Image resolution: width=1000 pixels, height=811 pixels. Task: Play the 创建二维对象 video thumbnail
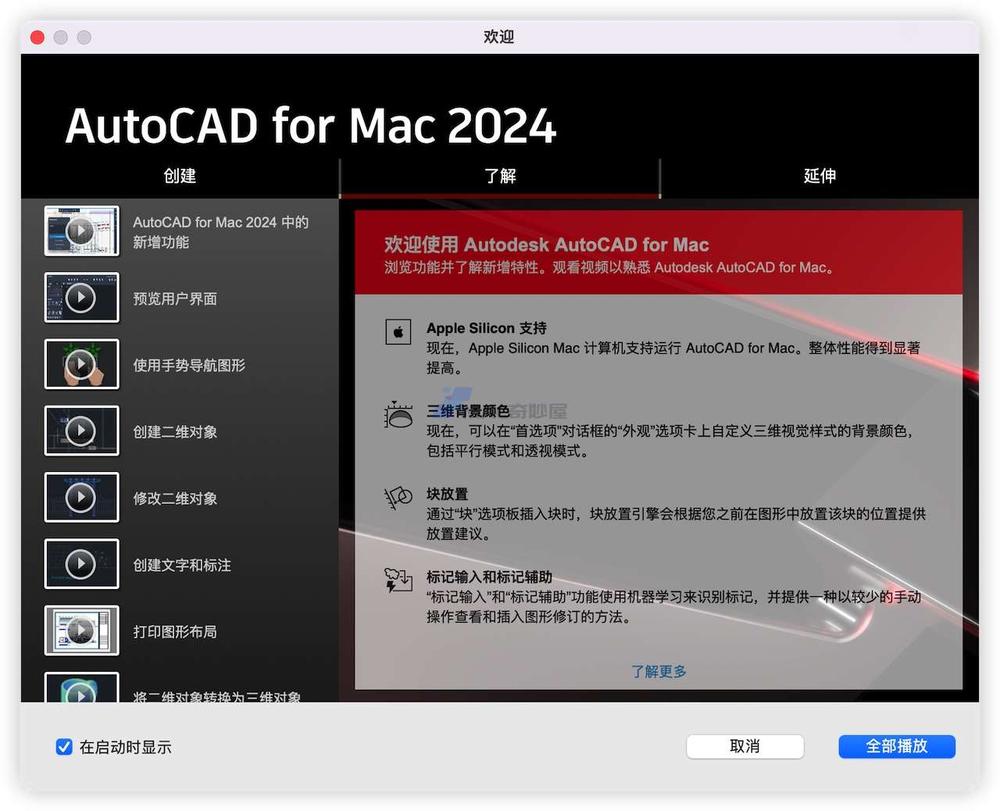click(82, 431)
